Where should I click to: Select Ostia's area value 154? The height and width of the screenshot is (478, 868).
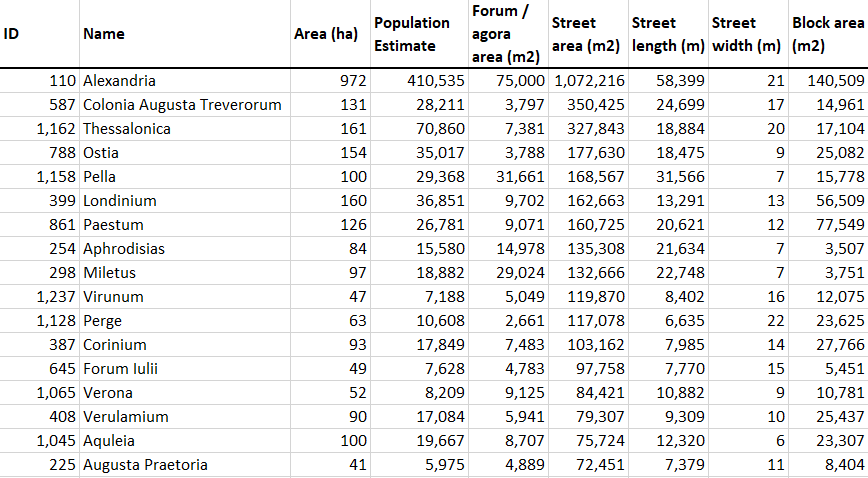pyautogui.click(x=330, y=153)
